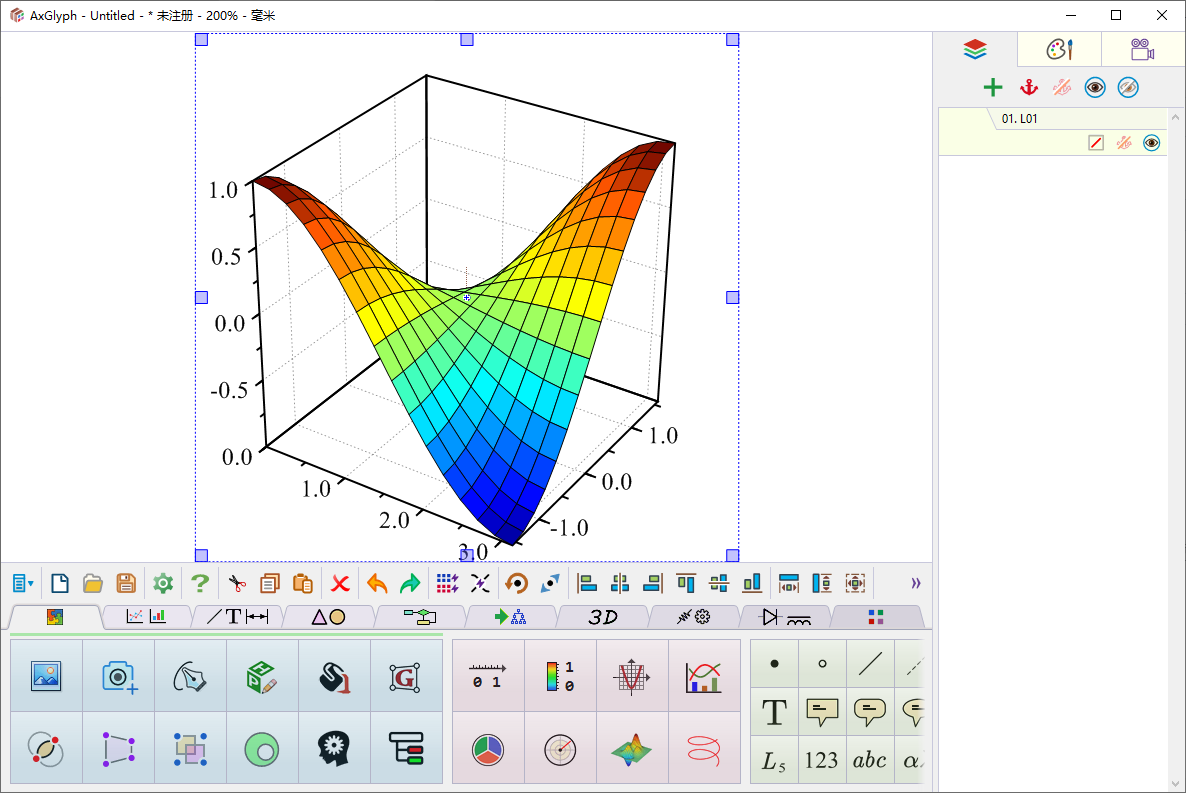1186x793 pixels.
Task: Click the orange undo arrow
Action: tap(377, 583)
